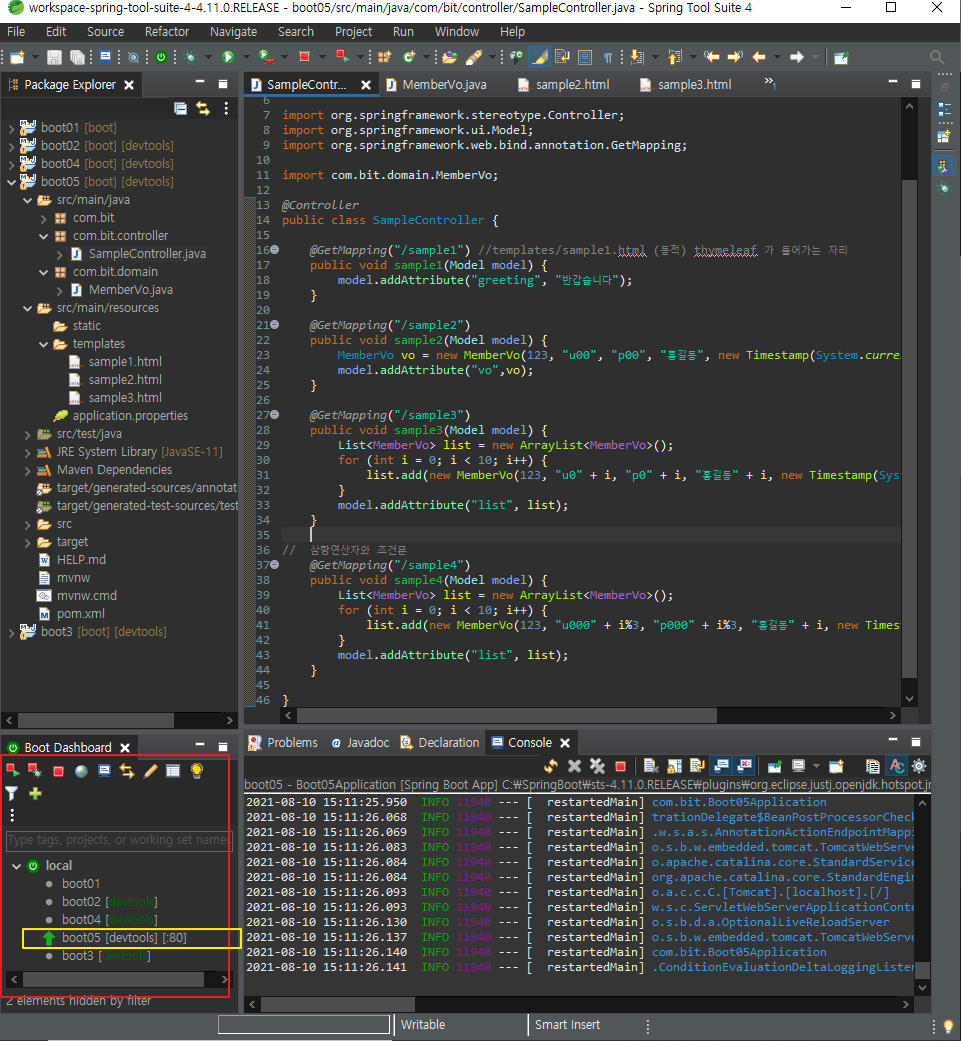961x1041 pixels.
Task: Select SampleController.java in Package Explorer
Action: [x=147, y=254]
